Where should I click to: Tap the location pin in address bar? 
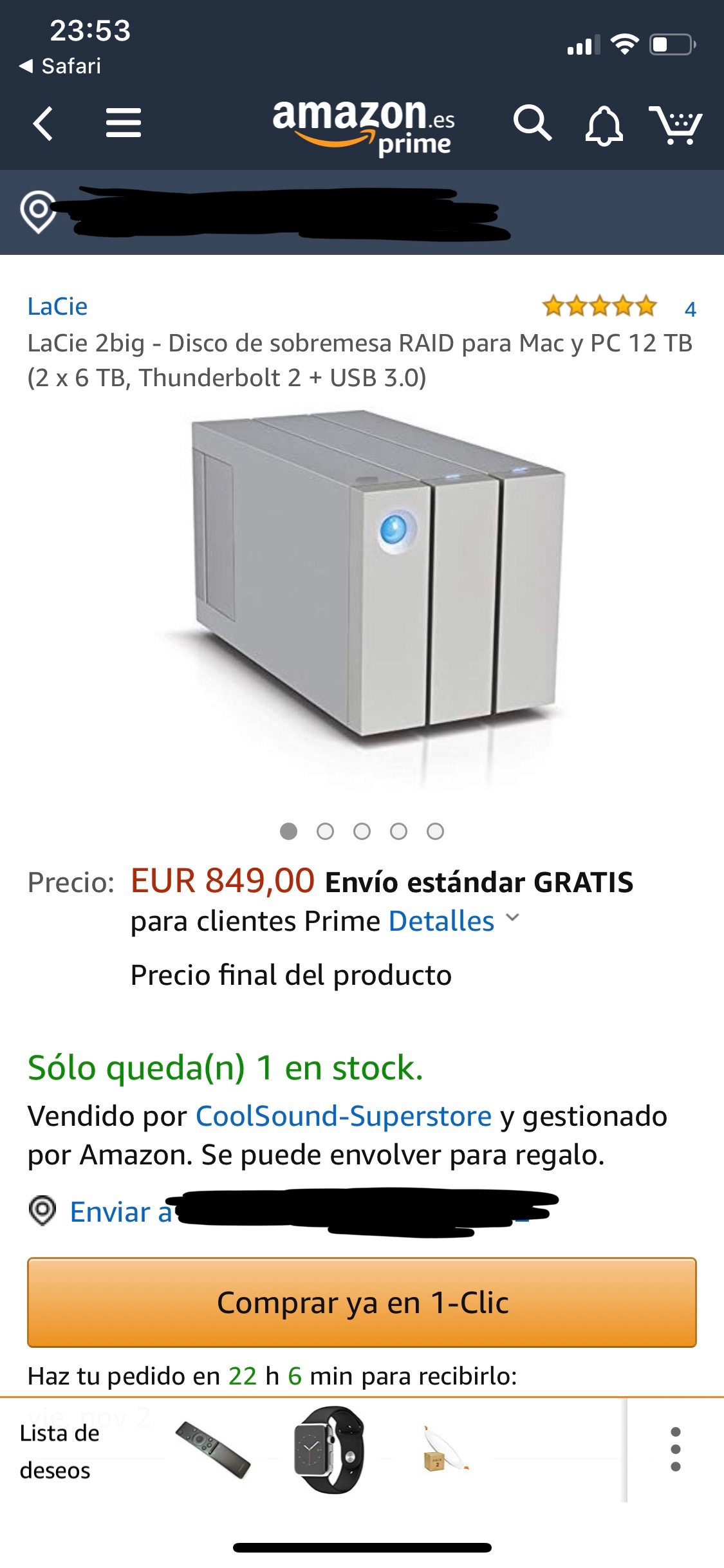tap(38, 212)
